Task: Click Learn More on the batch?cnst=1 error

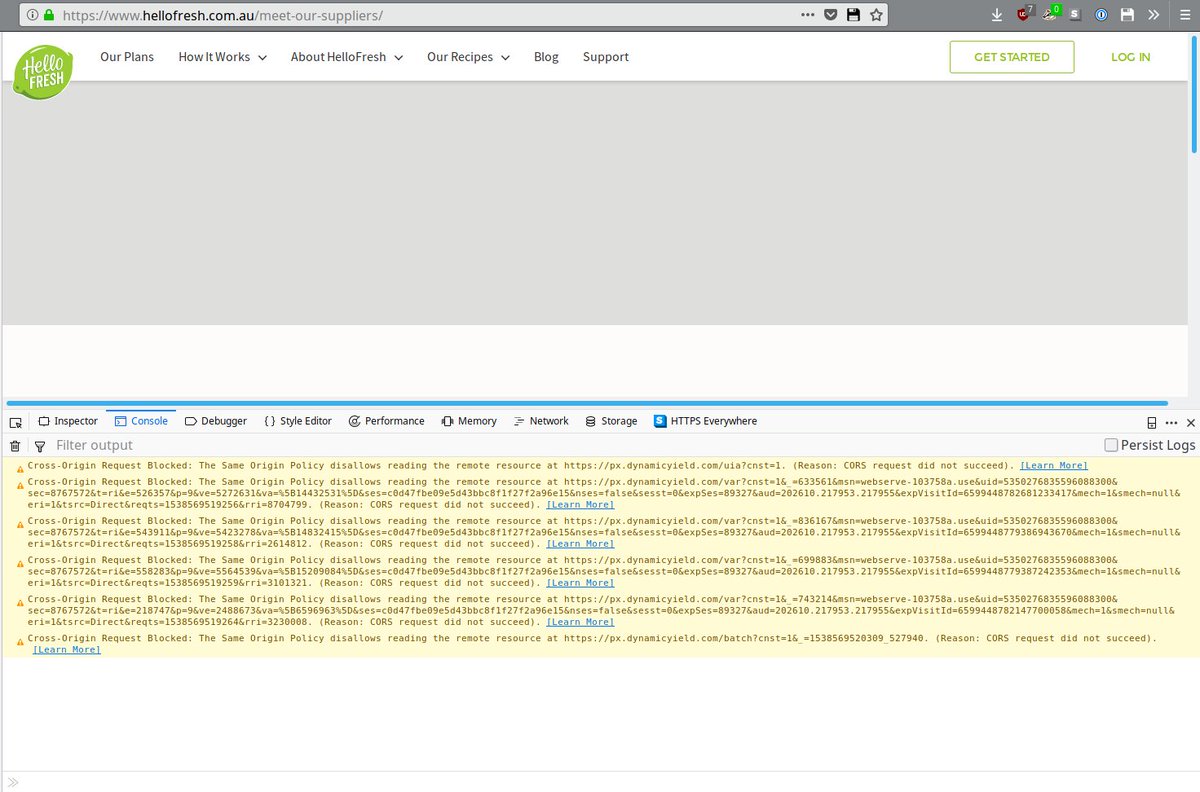Action: coord(67,650)
